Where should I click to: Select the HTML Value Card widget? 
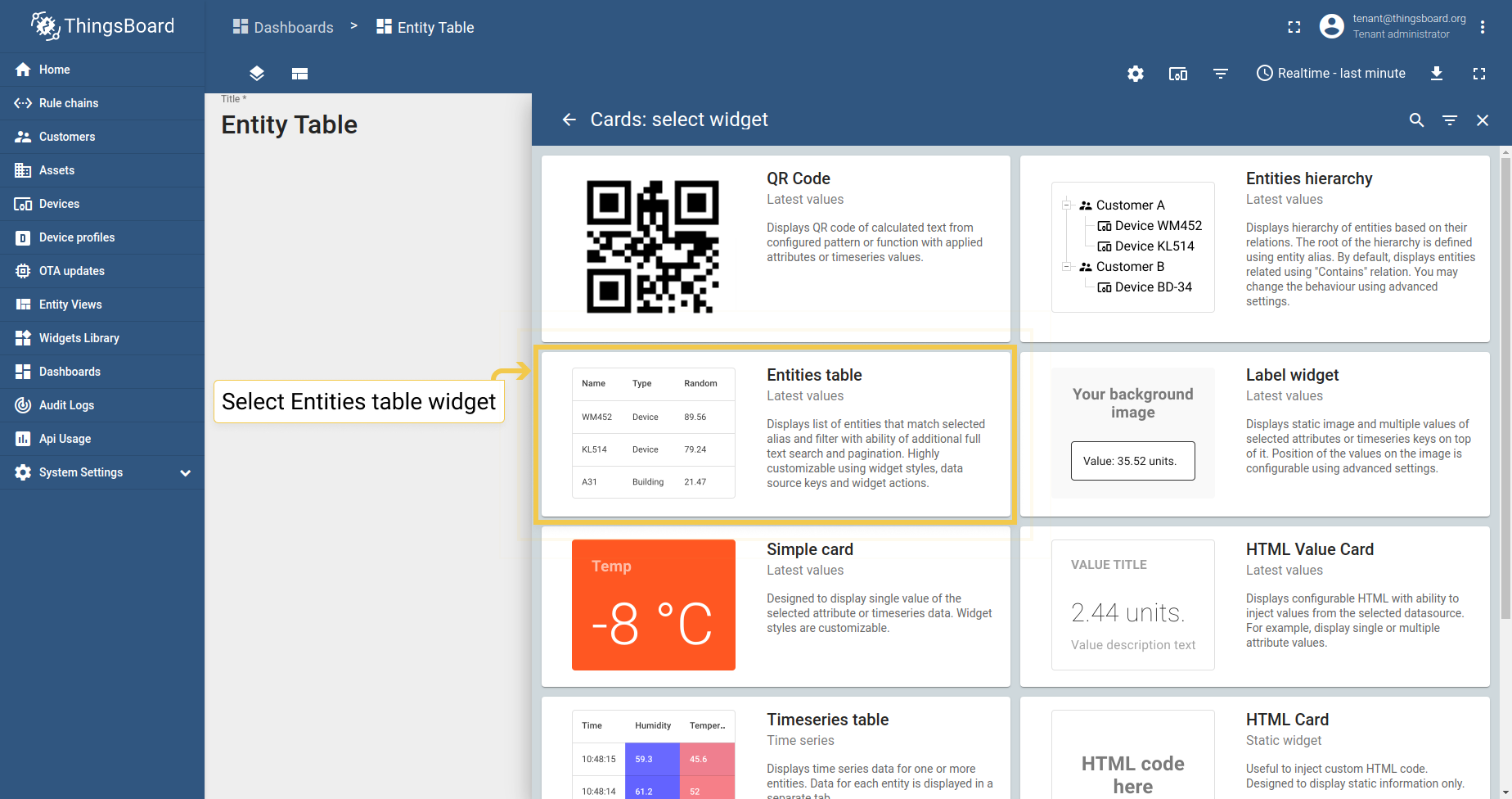coord(1255,606)
